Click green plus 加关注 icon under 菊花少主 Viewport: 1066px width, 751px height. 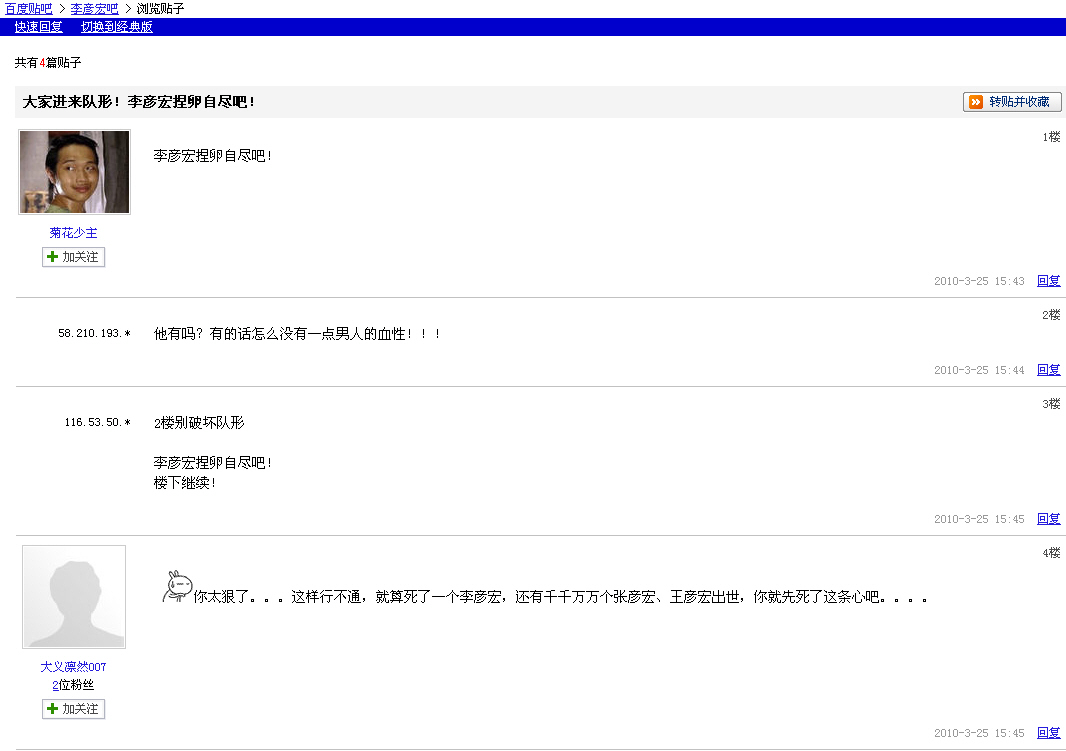(52, 257)
